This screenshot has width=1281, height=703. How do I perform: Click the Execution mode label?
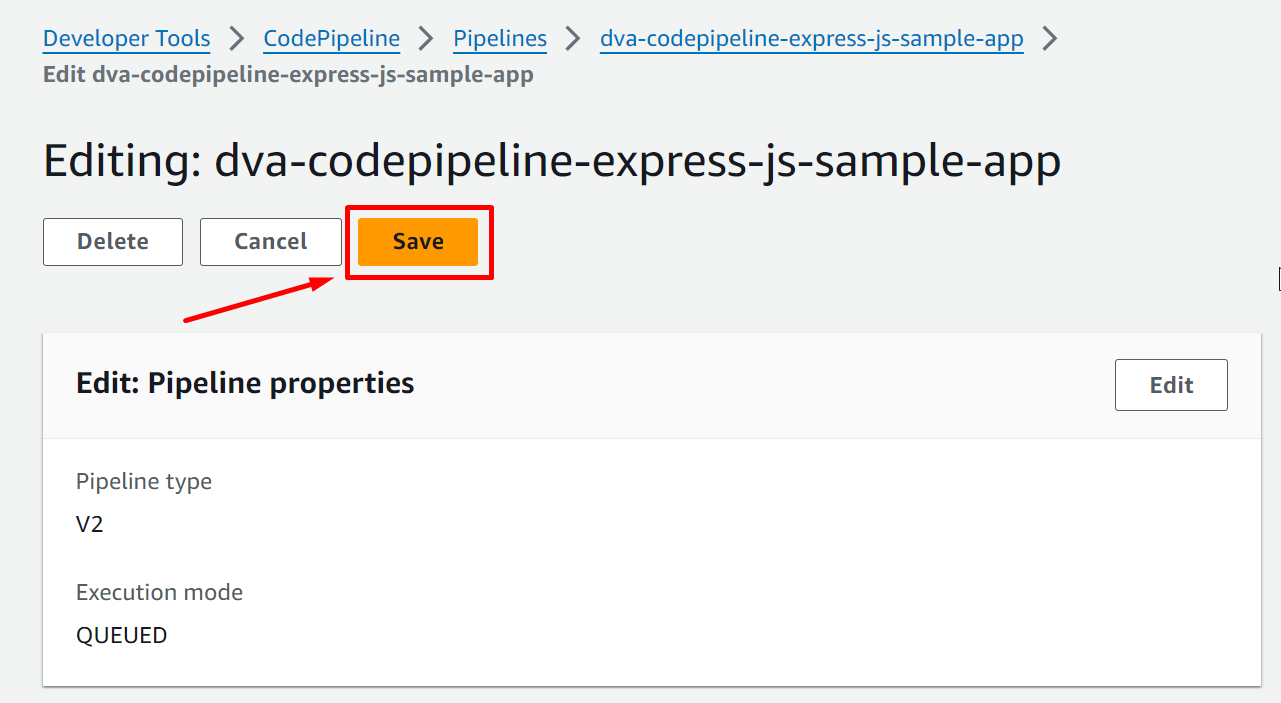point(159,593)
